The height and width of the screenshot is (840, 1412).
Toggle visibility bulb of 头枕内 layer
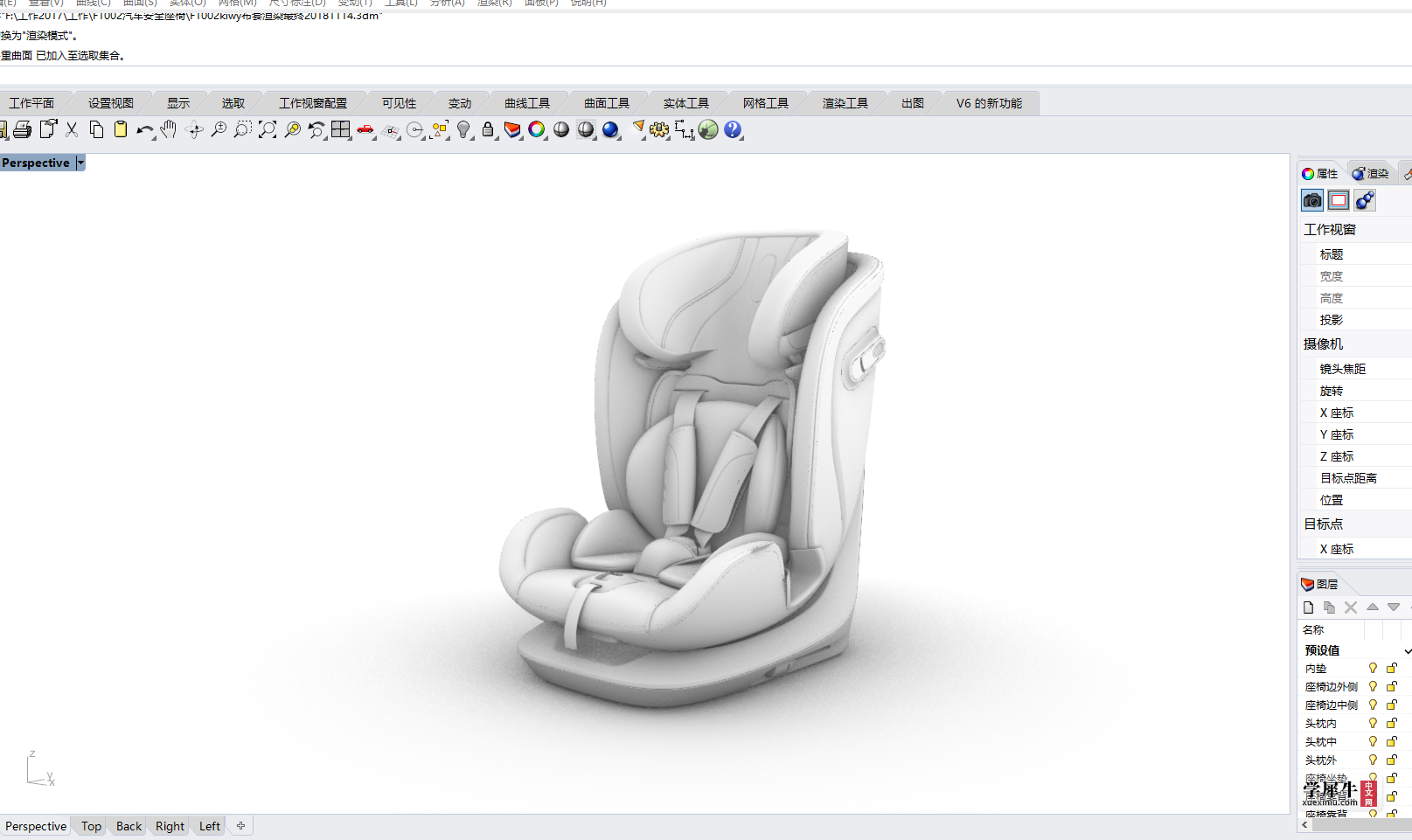click(1373, 724)
